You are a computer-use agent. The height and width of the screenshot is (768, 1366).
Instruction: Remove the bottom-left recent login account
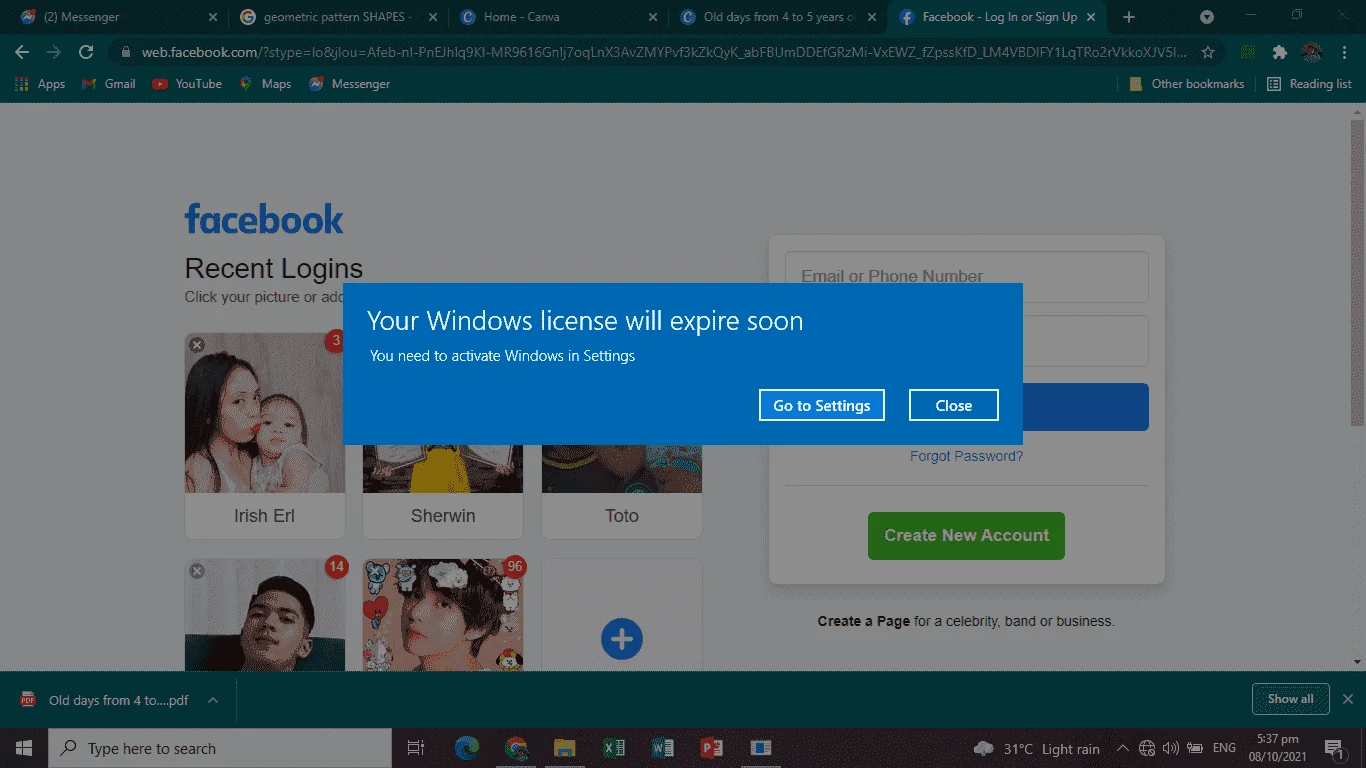(x=197, y=571)
